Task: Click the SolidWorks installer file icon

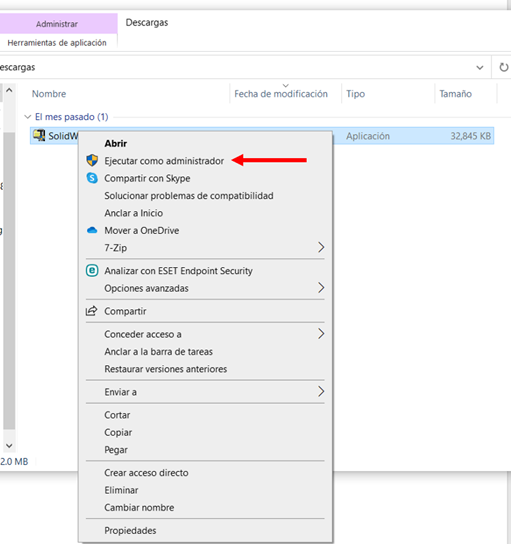Action: pos(39,135)
